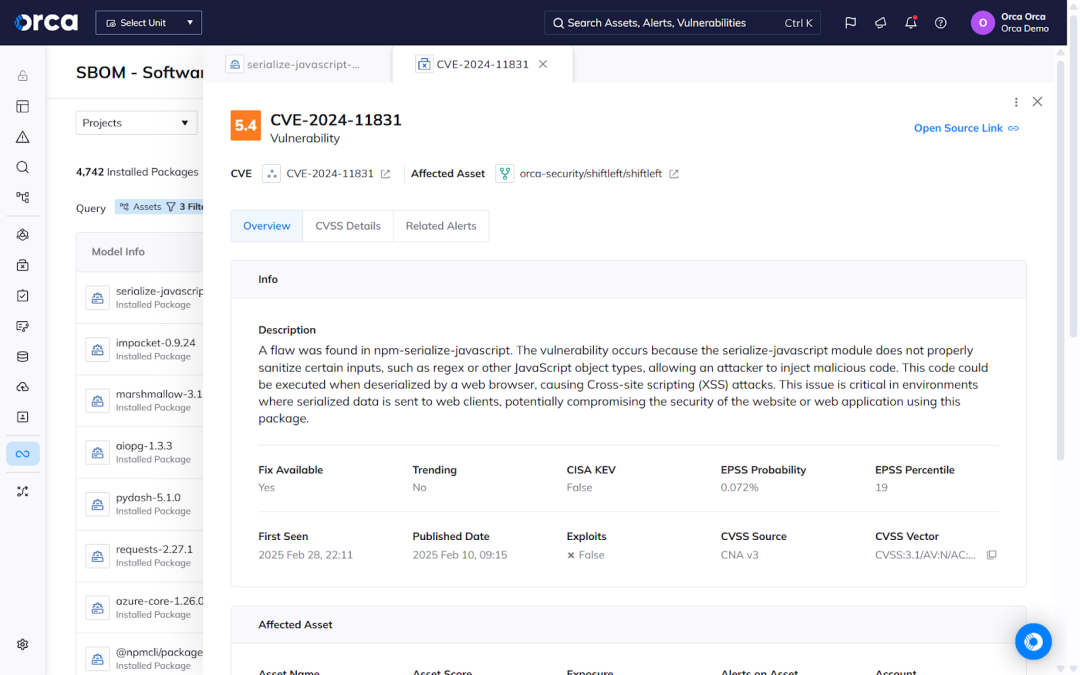
Task: Open the alerts triangle icon in sidebar
Action: coord(23,137)
